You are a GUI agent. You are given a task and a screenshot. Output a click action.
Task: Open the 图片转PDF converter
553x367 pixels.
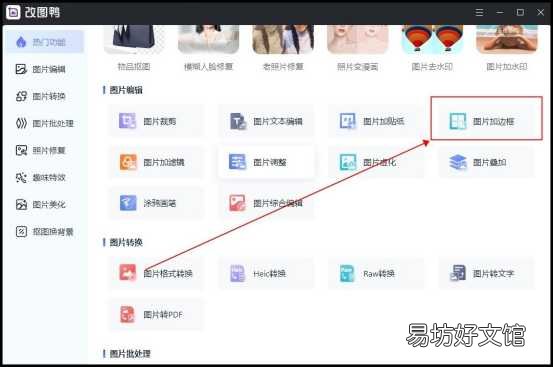point(156,314)
